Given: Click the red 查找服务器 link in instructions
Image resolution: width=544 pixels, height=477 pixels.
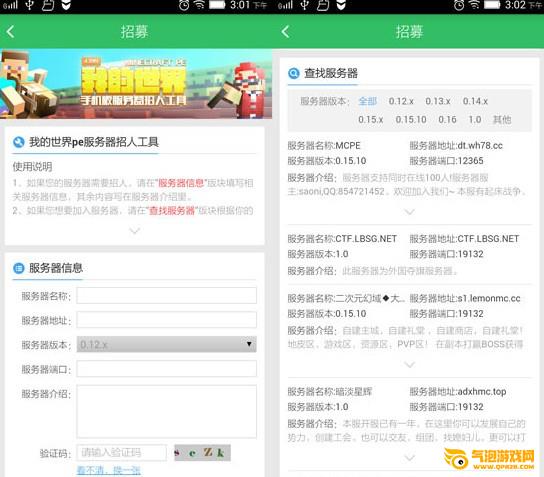Looking at the screenshot, I should 172,211.
